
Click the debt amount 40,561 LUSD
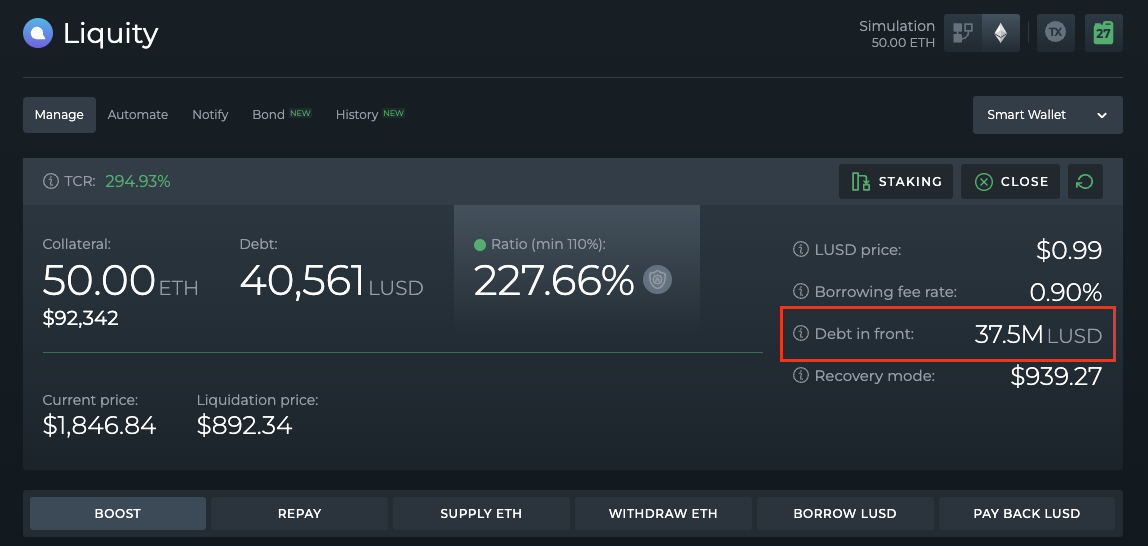[x=332, y=280]
